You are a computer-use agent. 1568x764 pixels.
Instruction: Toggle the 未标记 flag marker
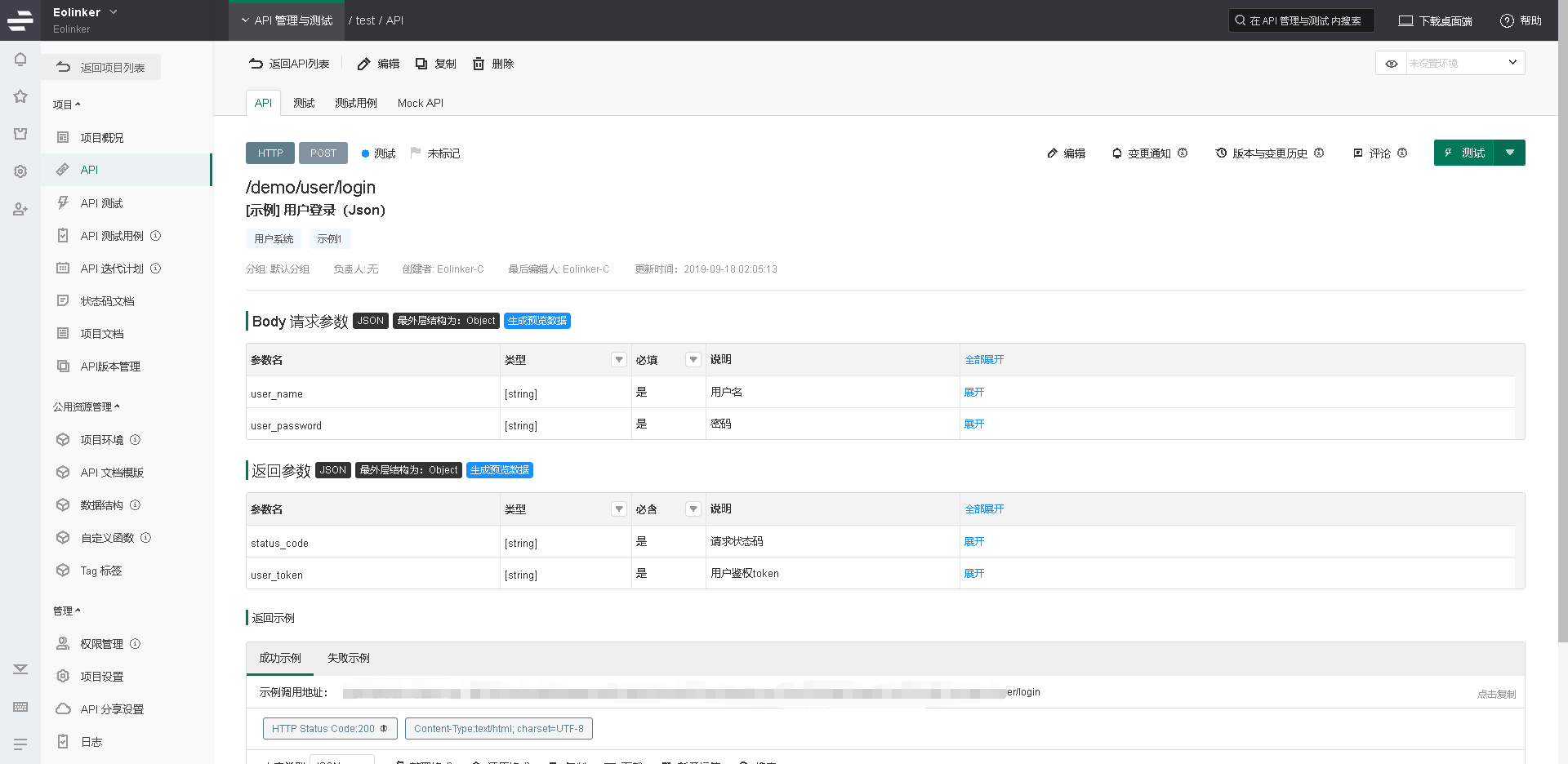click(x=416, y=153)
